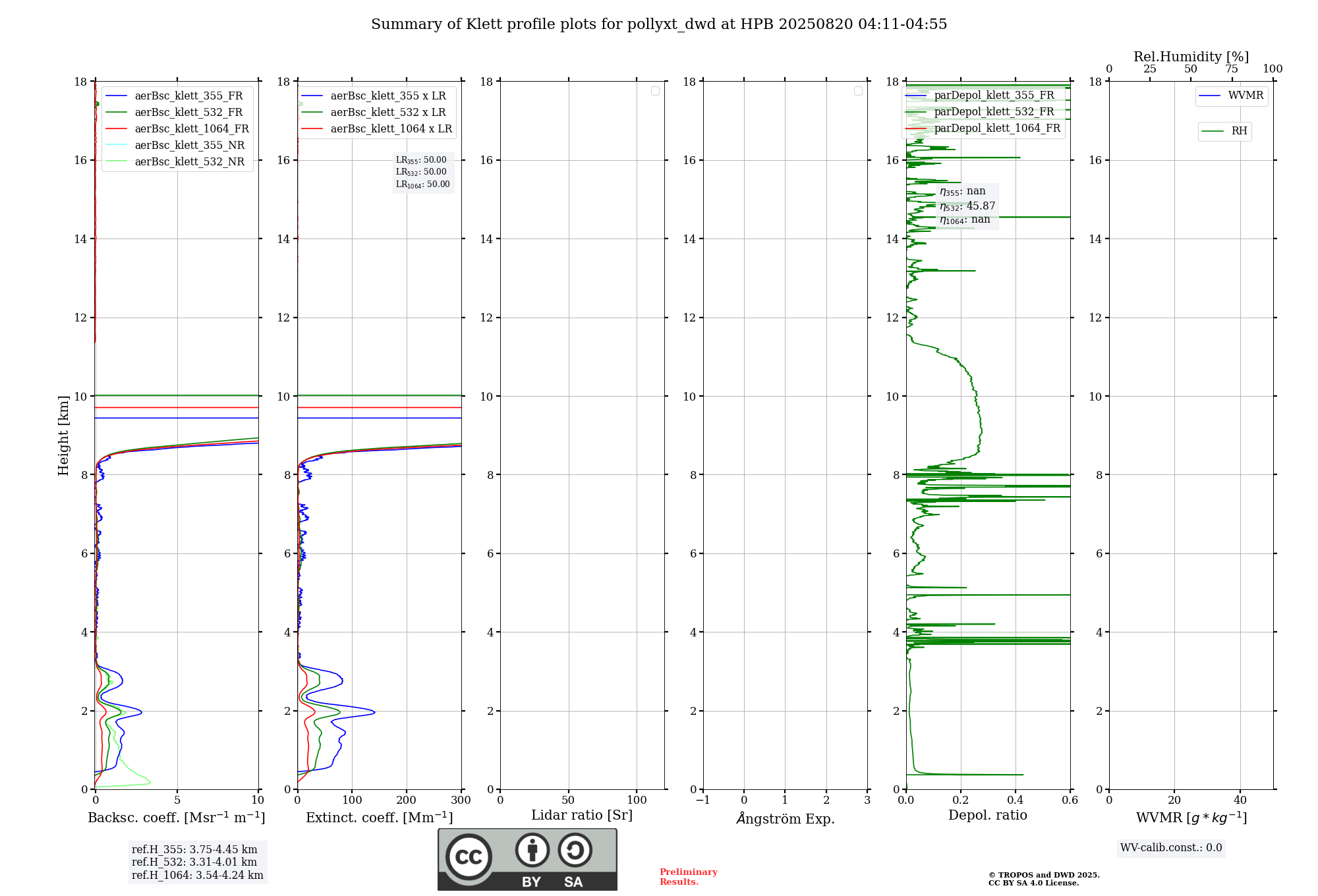Click ref.H_355: 3.75-4.45 km text
Screen dimensions: 1318x896
point(194,850)
